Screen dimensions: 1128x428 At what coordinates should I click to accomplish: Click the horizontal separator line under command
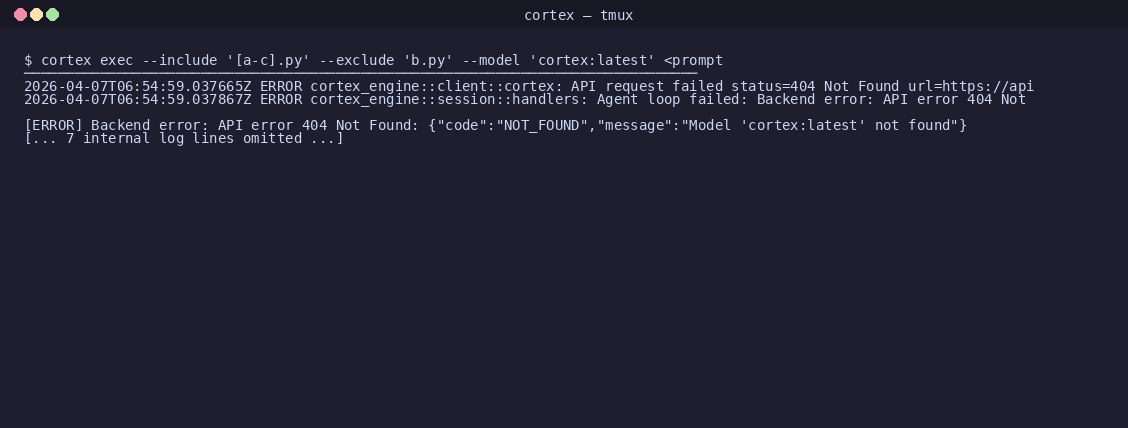360,73
